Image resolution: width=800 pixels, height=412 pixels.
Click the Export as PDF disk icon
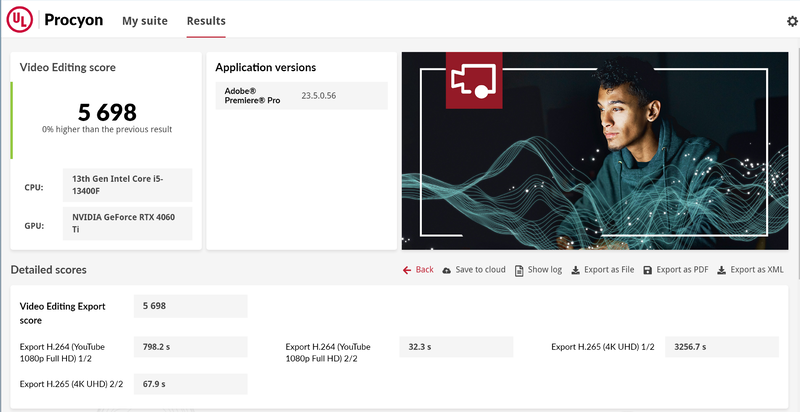647,270
